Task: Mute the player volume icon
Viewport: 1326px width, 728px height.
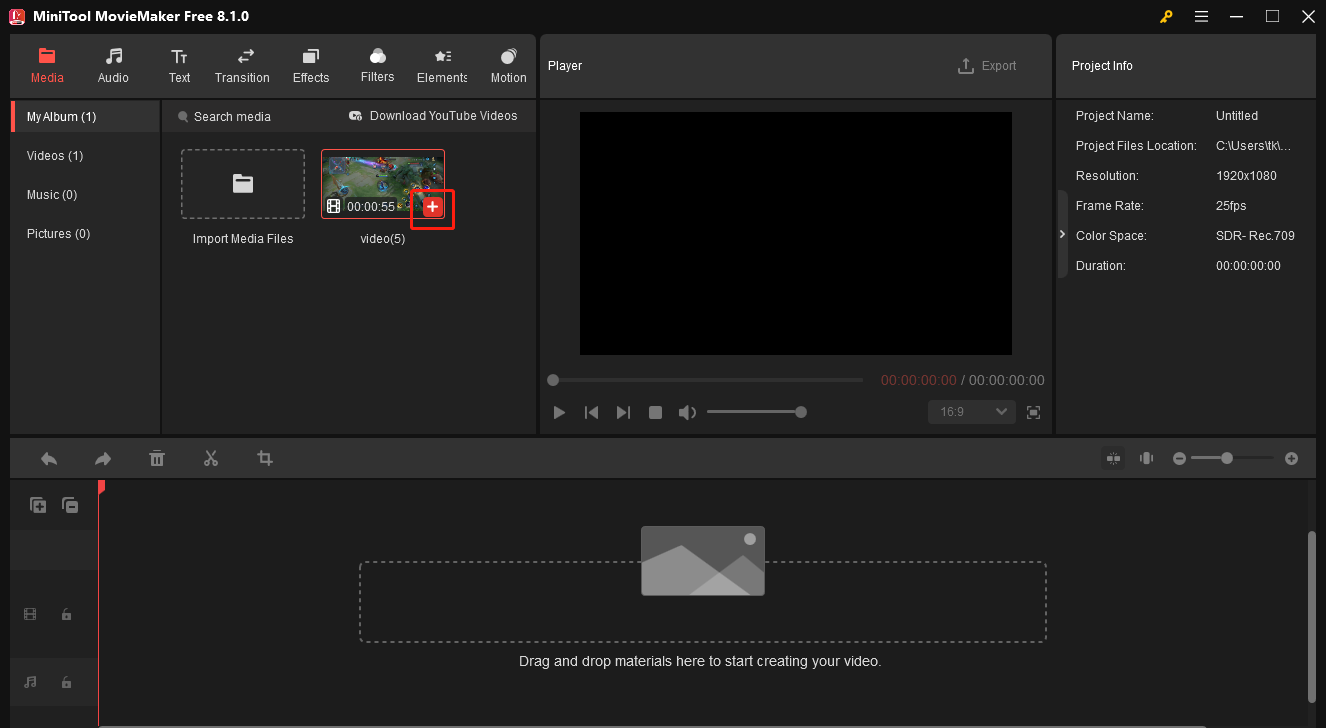Action: [x=687, y=412]
